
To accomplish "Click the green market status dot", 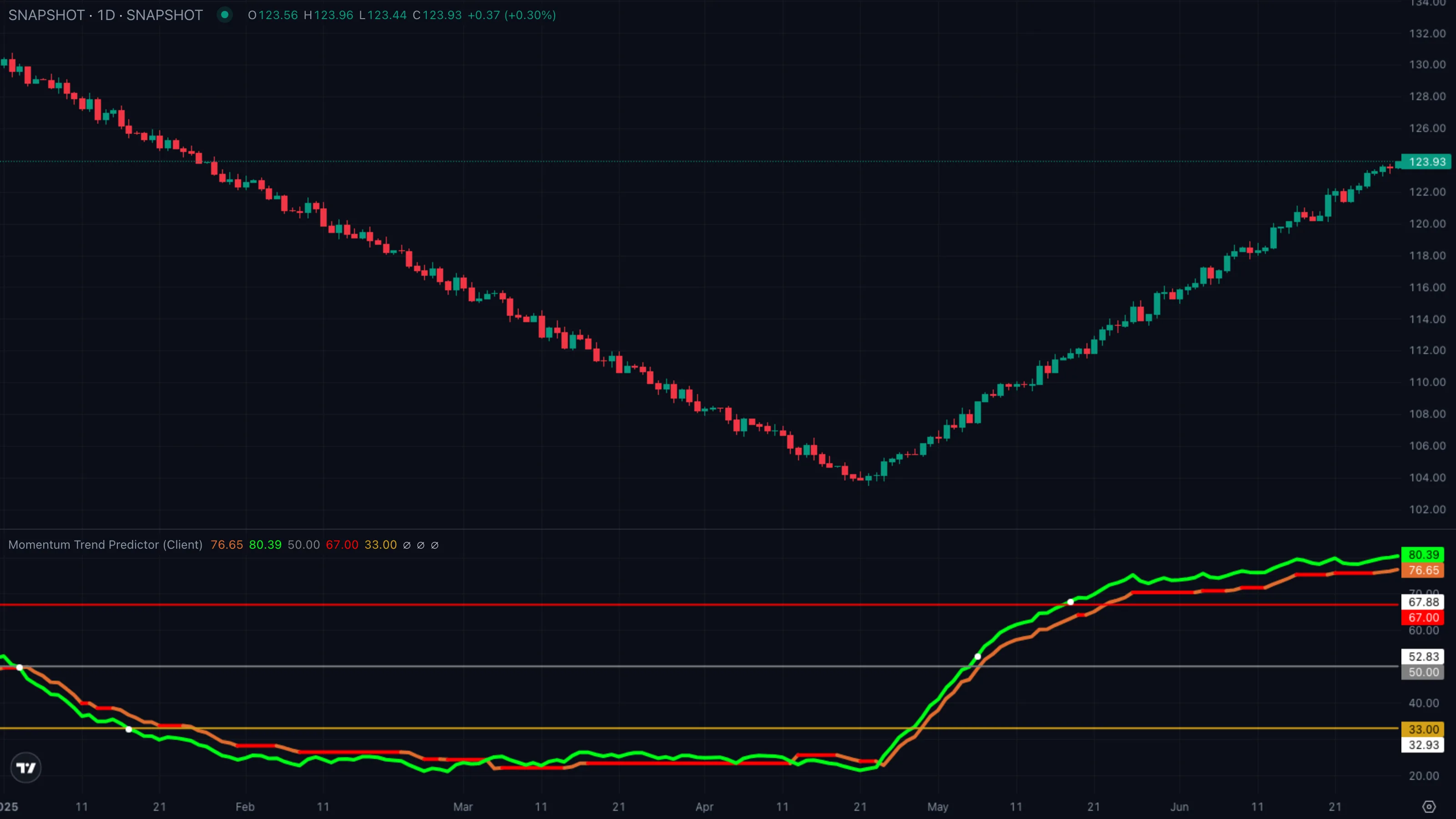I will [225, 15].
